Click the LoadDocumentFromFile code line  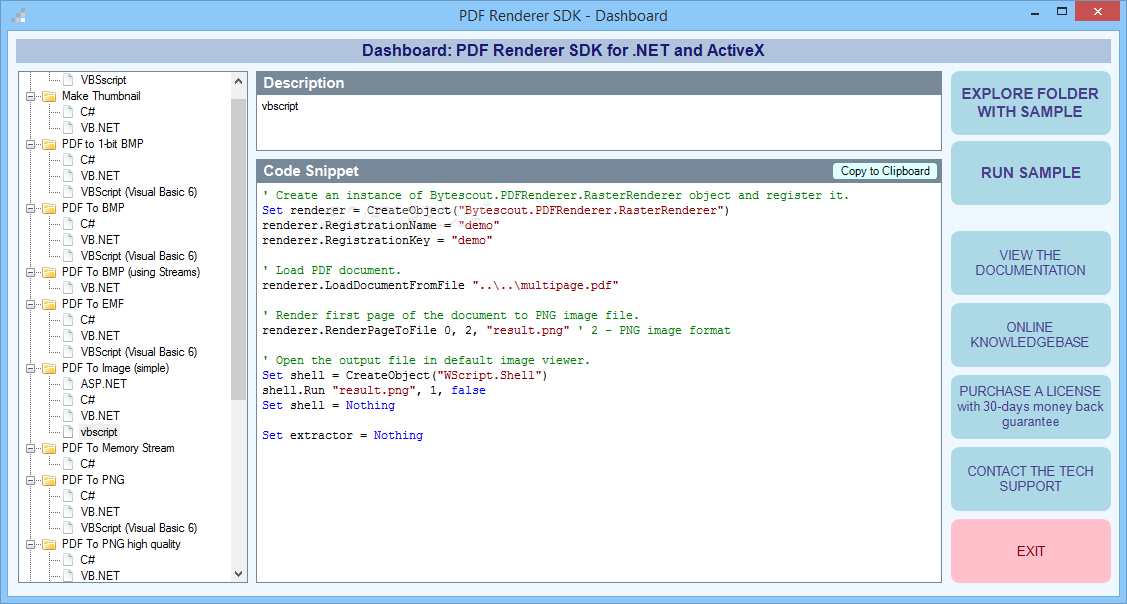click(441, 285)
